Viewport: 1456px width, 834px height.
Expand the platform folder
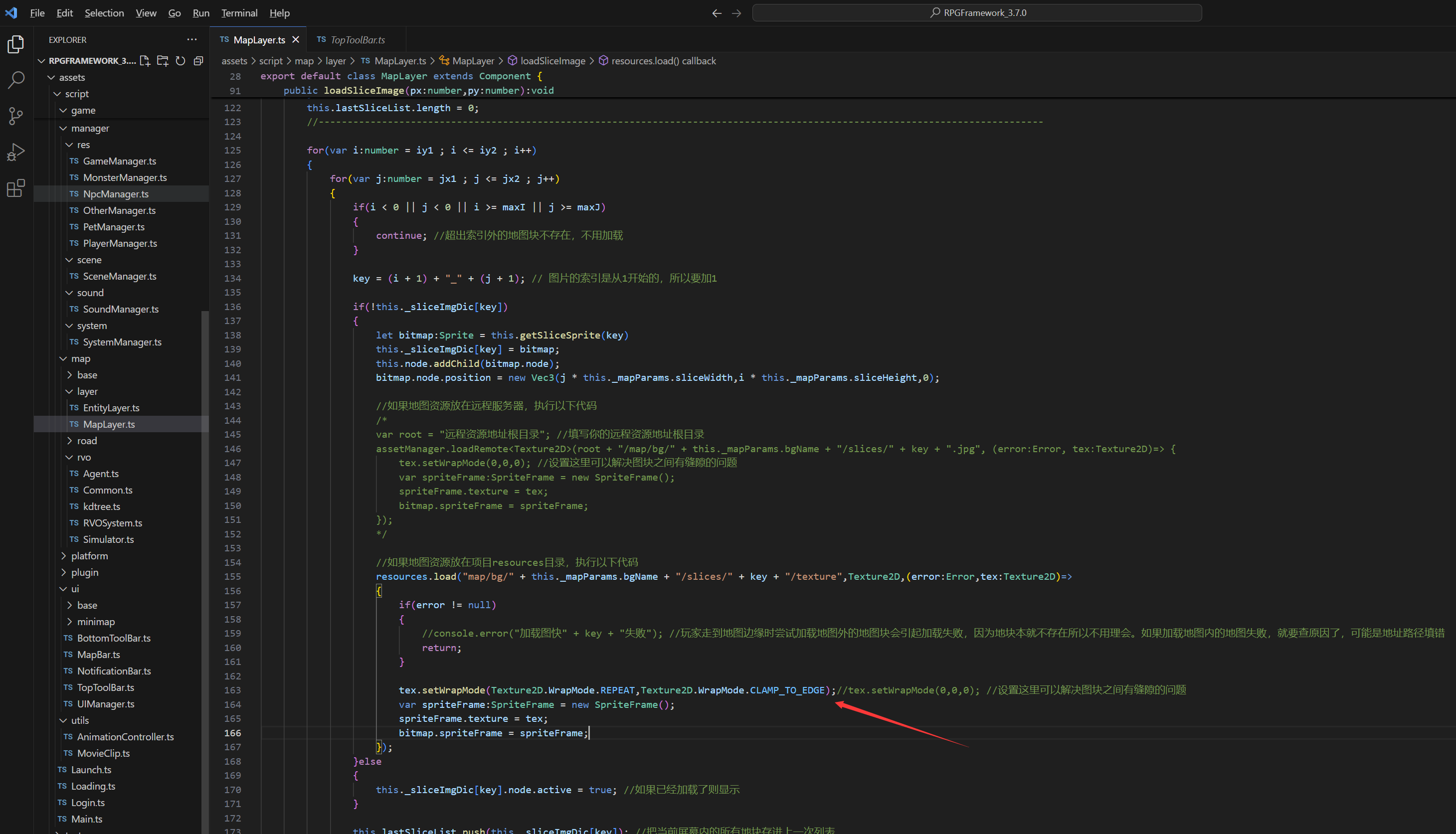pos(89,556)
